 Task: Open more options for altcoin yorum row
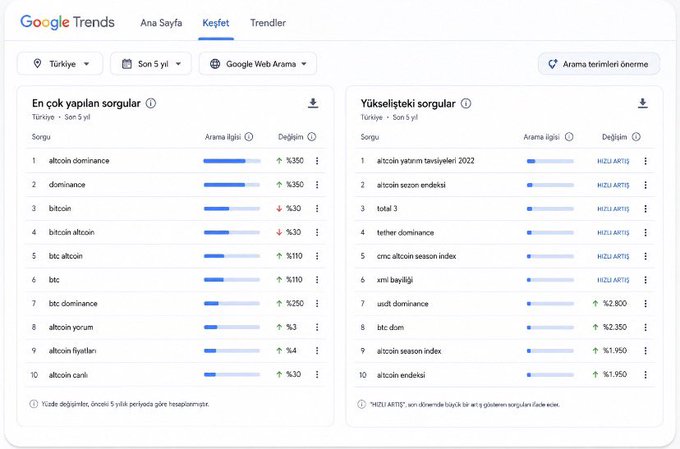(317, 327)
